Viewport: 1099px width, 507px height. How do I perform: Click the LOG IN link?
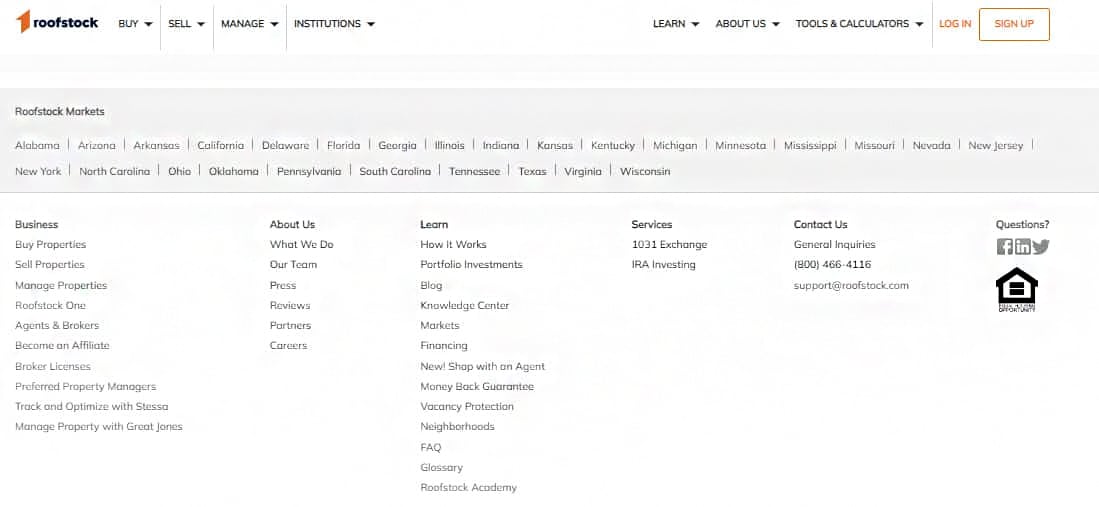[955, 24]
